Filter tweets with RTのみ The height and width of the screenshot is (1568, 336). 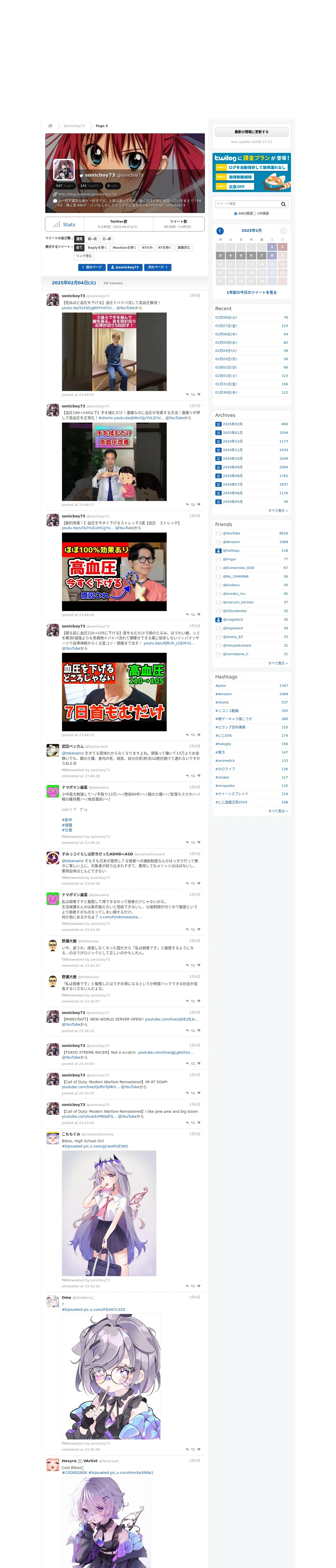click(x=148, y=248)
